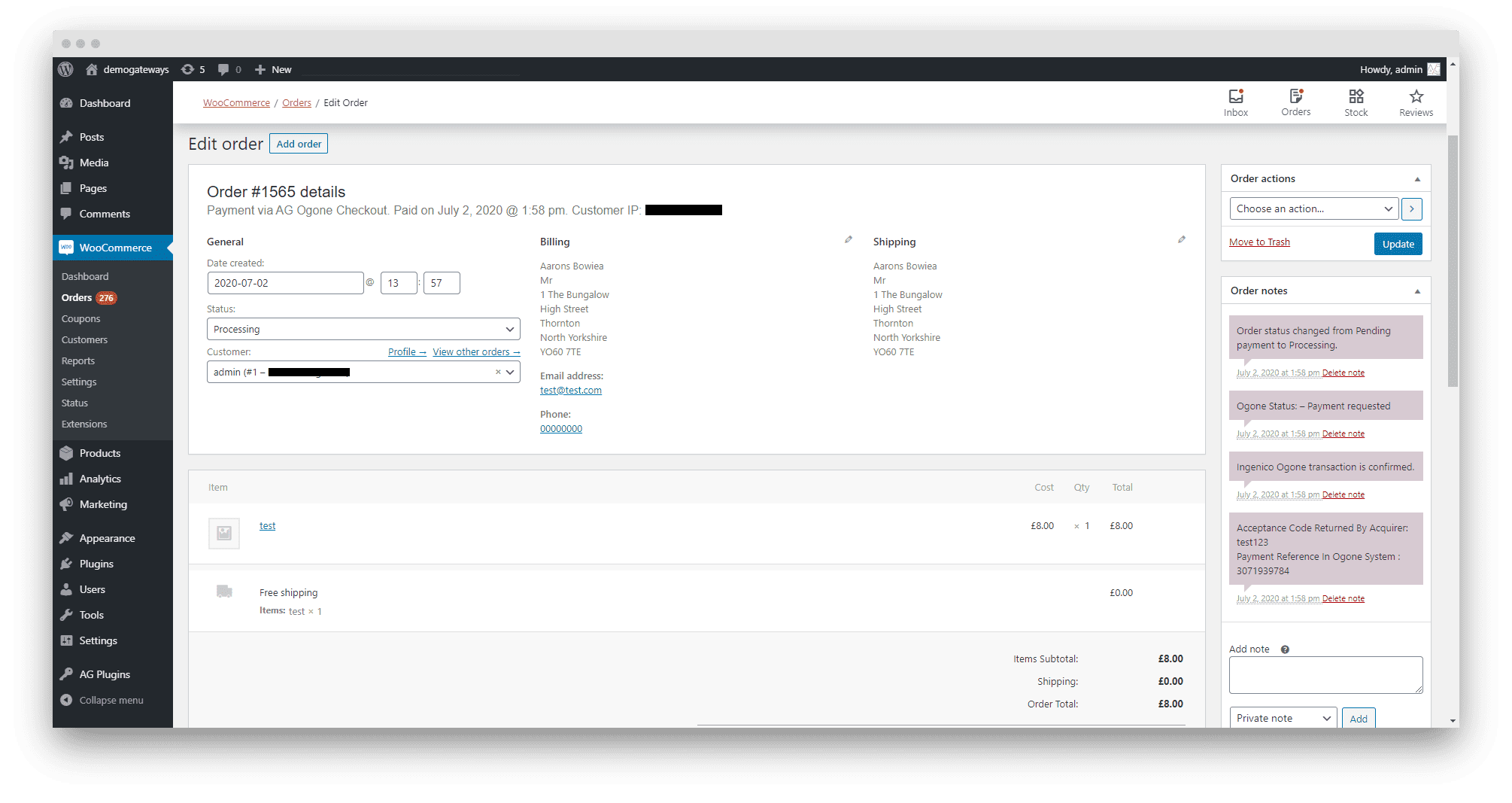This screenshot has height=803, width=1512.
Task: Open the updates icon showing 5
Action: coord(193,69)
